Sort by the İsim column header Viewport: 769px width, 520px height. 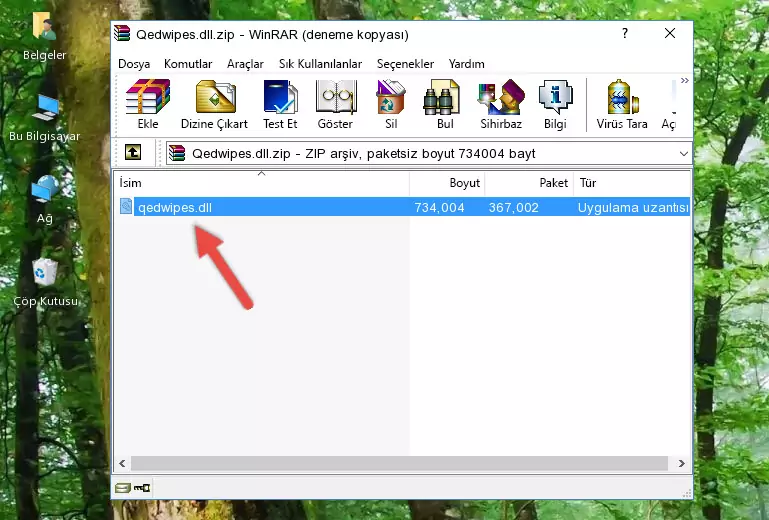point(262,183)
